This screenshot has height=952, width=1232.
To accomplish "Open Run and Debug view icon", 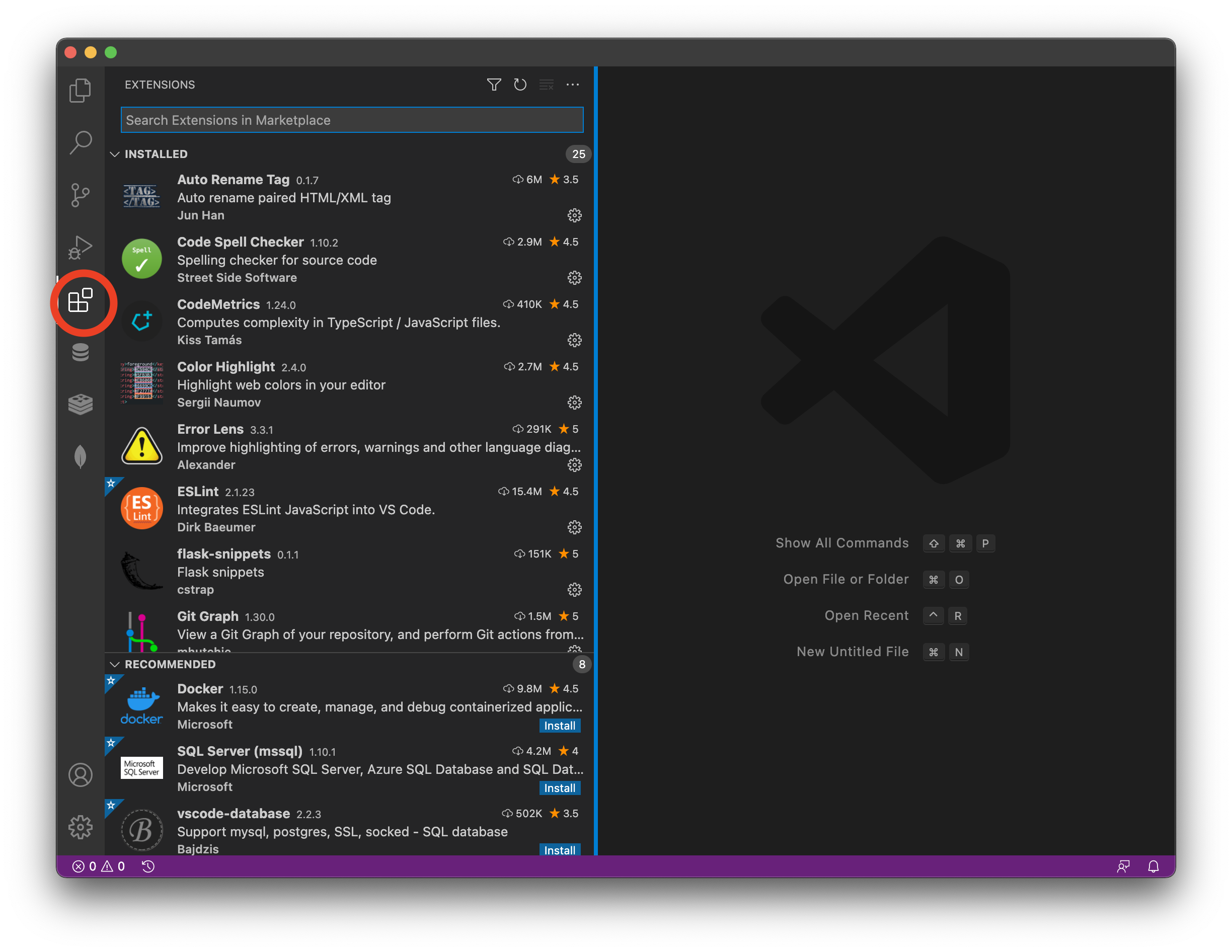I will (x=80, y=247).
